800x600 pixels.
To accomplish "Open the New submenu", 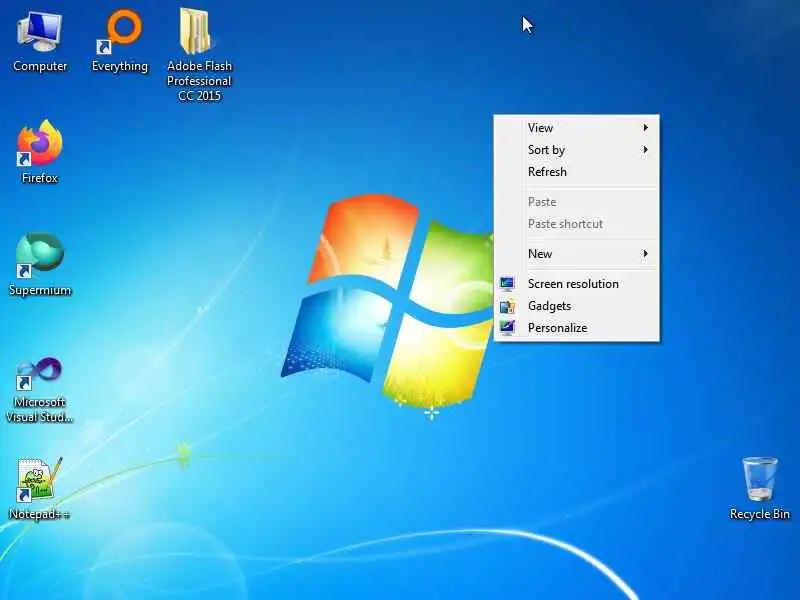I will click(577, 254).
